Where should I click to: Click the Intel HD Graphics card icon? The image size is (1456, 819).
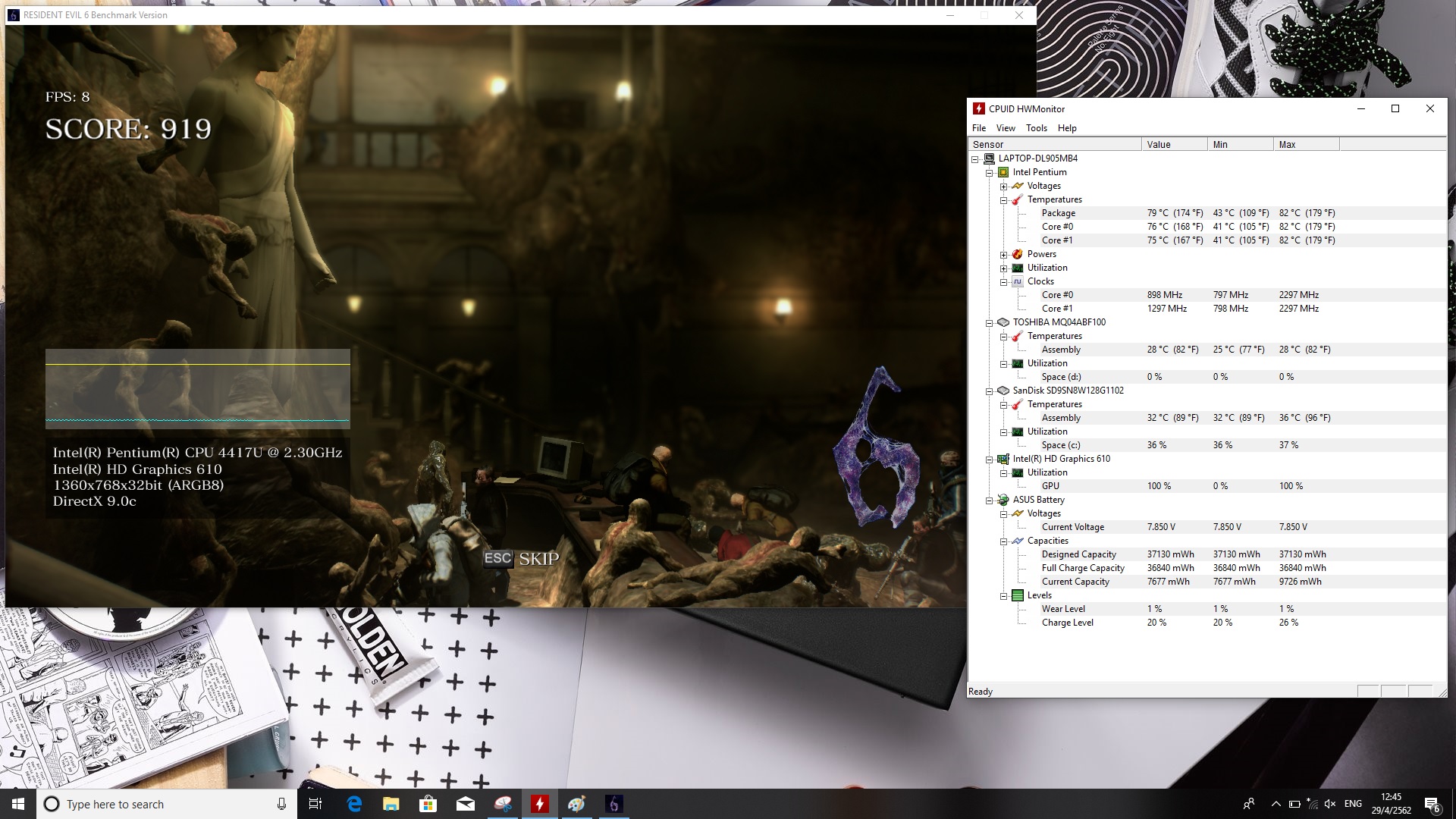[1003, 459]
